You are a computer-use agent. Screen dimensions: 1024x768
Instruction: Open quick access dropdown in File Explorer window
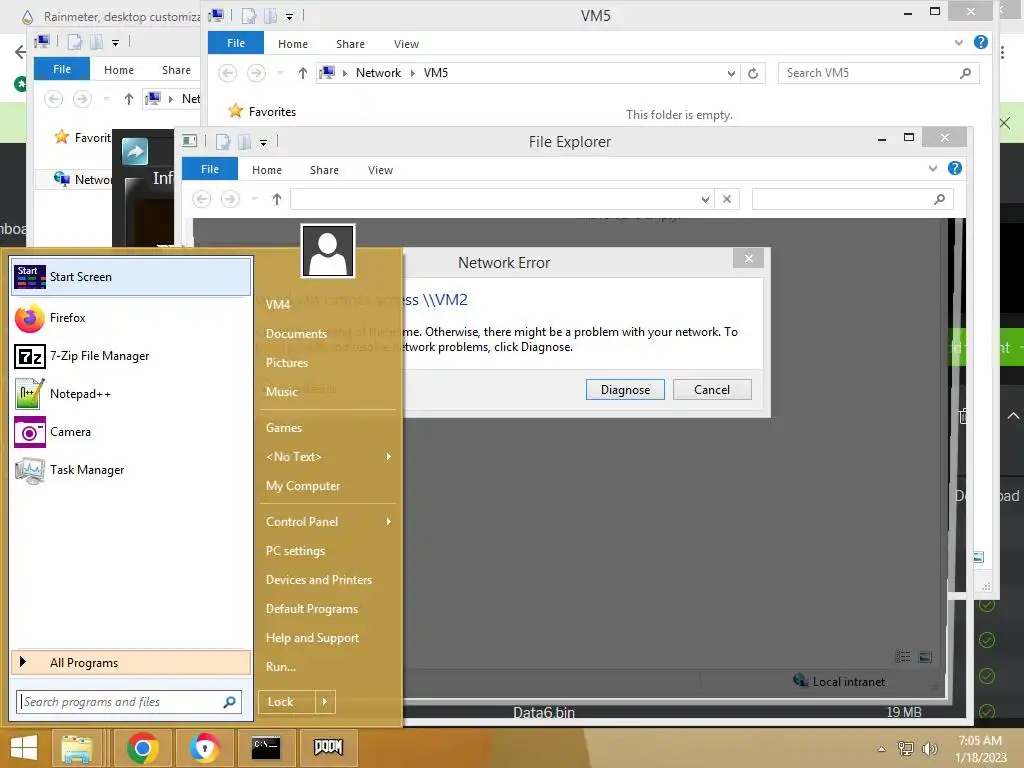click(x=263, y=142)
